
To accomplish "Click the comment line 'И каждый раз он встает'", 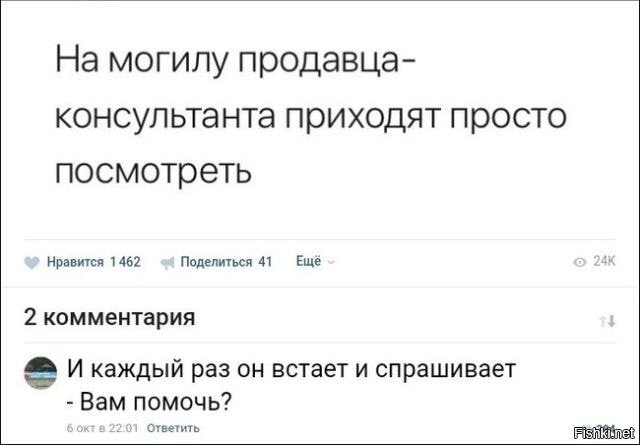I will pos(290,370).
